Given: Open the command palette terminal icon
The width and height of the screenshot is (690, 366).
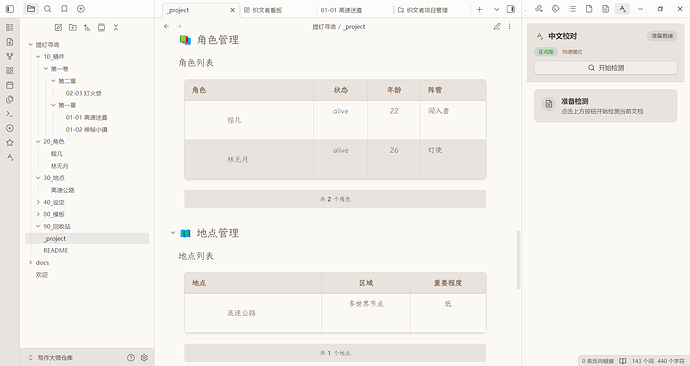Looking at the screenshot, I should pos(10,114).
